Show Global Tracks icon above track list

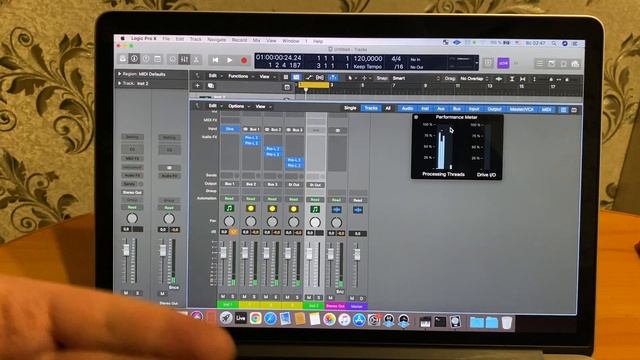coord(287,87)
